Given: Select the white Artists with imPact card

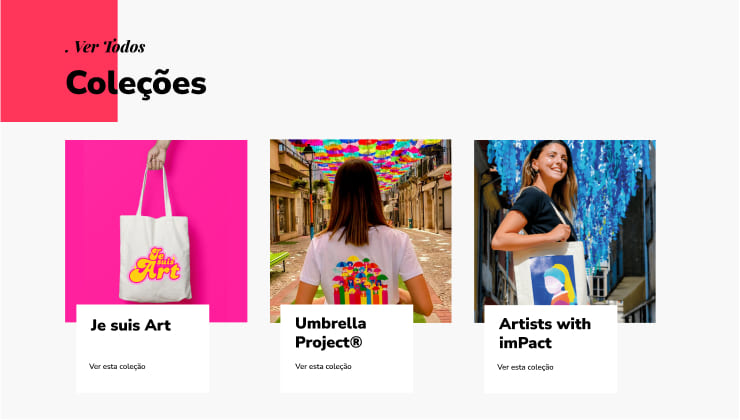Looking at the screenshot, I should coord(551,349).
